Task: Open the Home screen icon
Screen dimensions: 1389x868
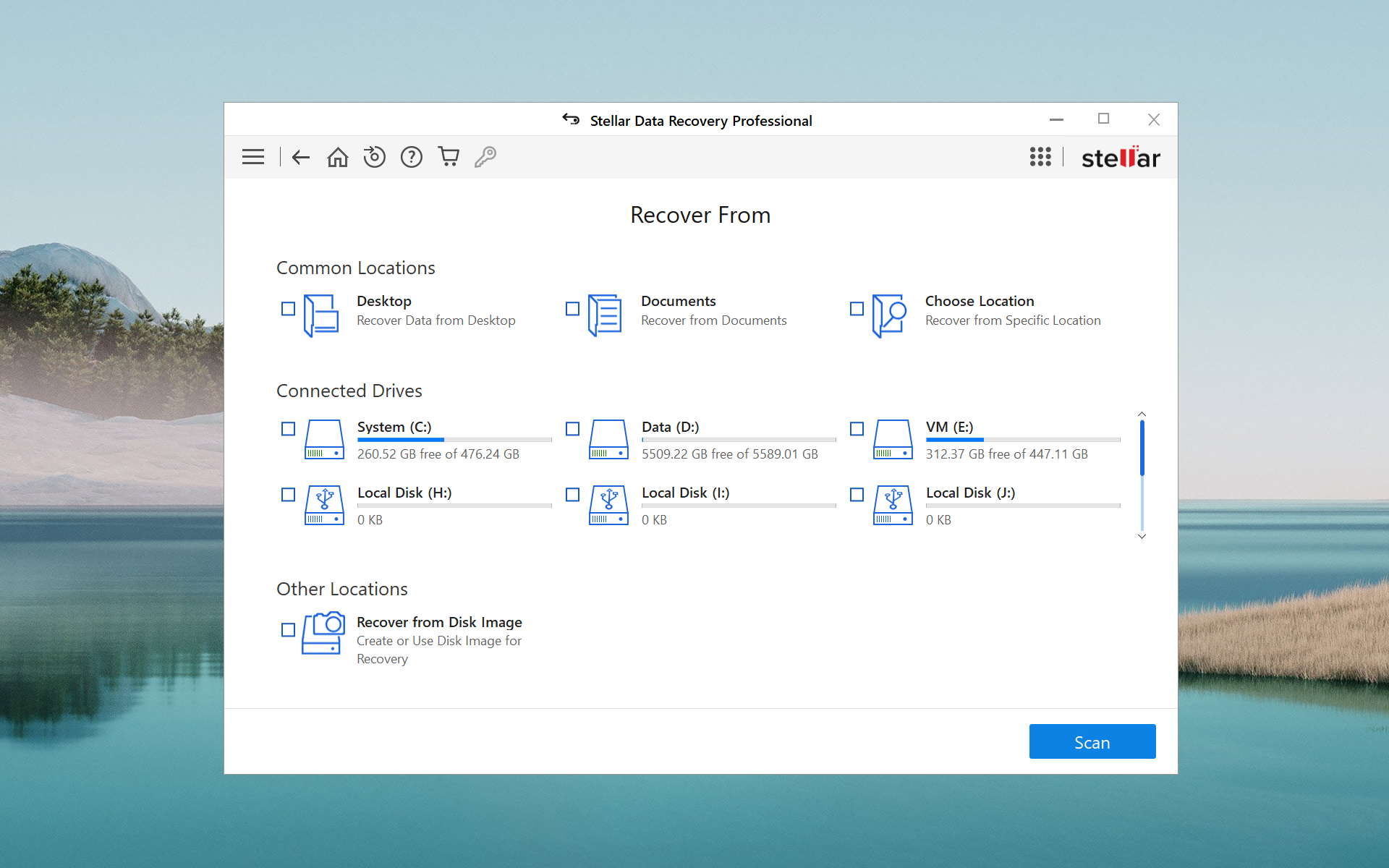Action: coord(338,157)
